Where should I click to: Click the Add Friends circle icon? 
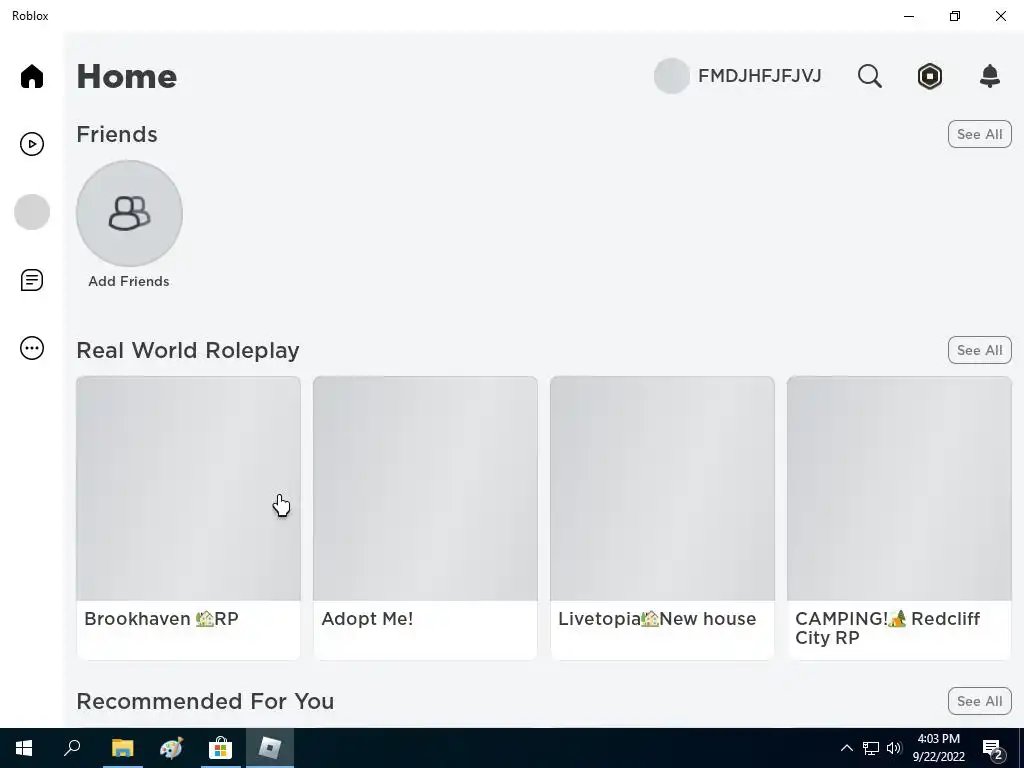point(129,214)
